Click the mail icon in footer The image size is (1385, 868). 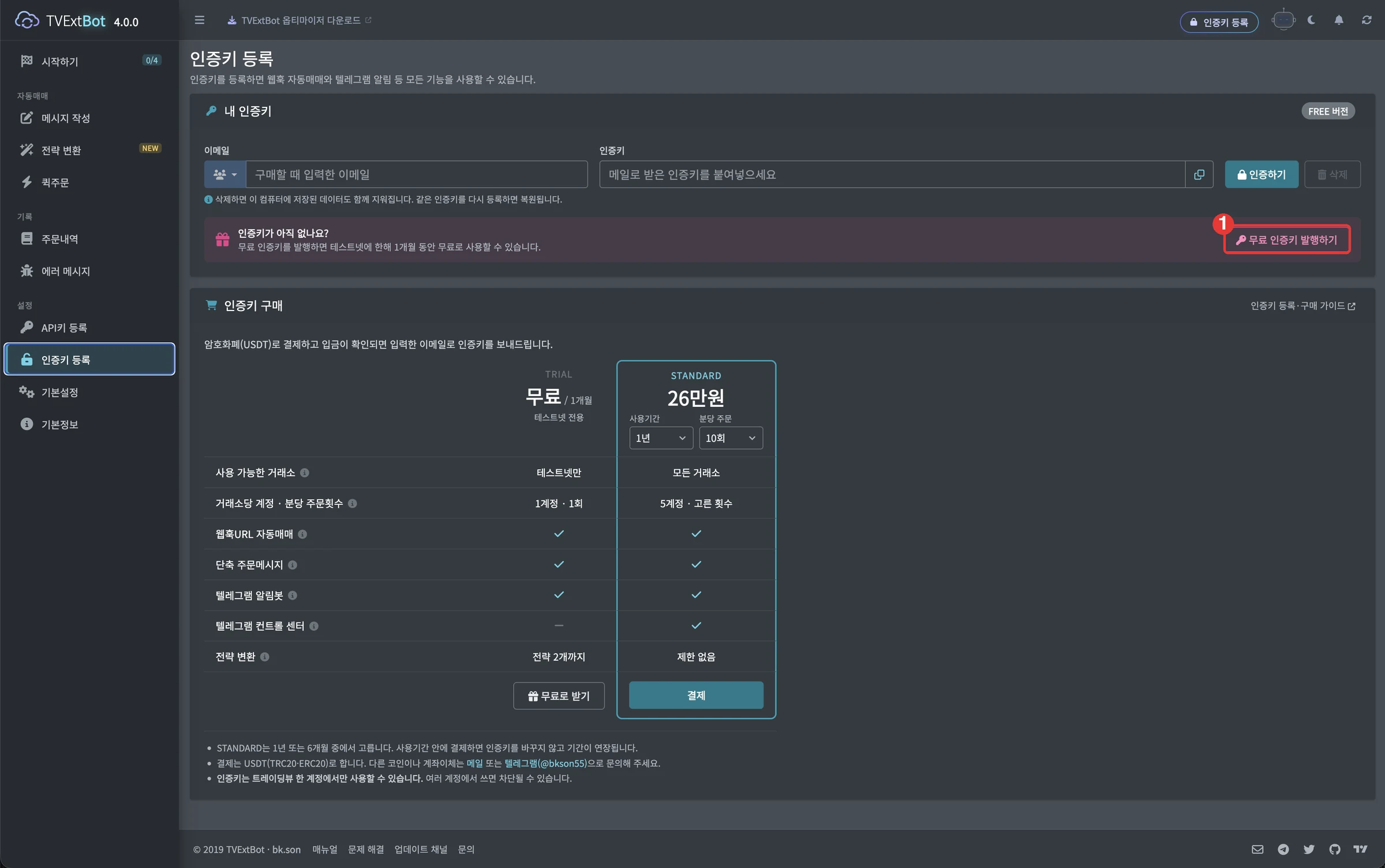click(1257, 849)
